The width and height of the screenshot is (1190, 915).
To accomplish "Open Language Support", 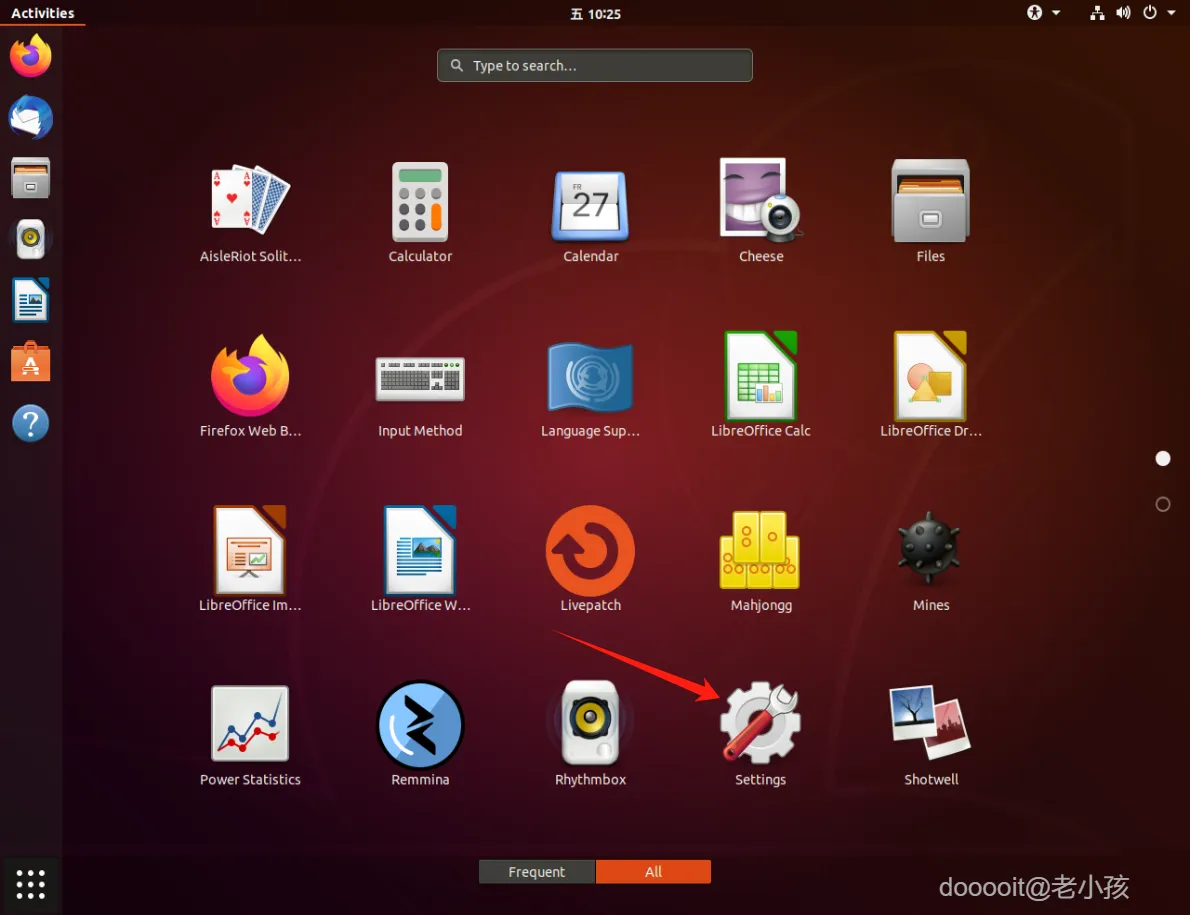I will (590, 390).
